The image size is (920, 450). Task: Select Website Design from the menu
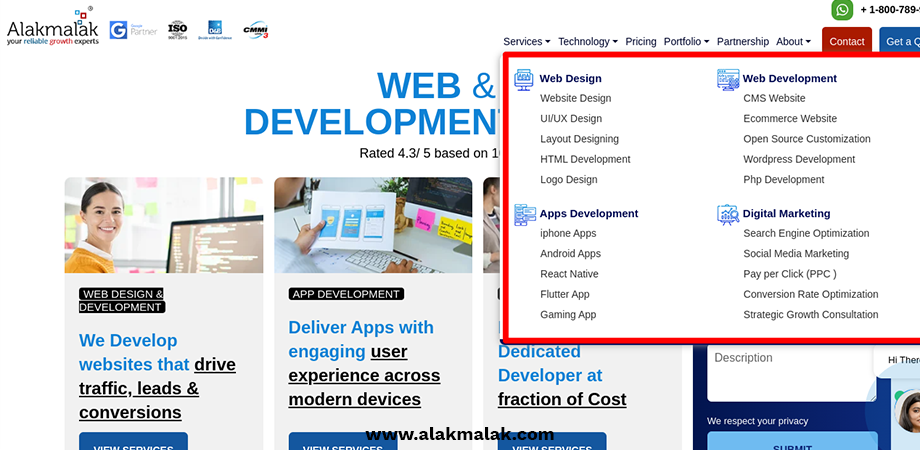(576, 98)
